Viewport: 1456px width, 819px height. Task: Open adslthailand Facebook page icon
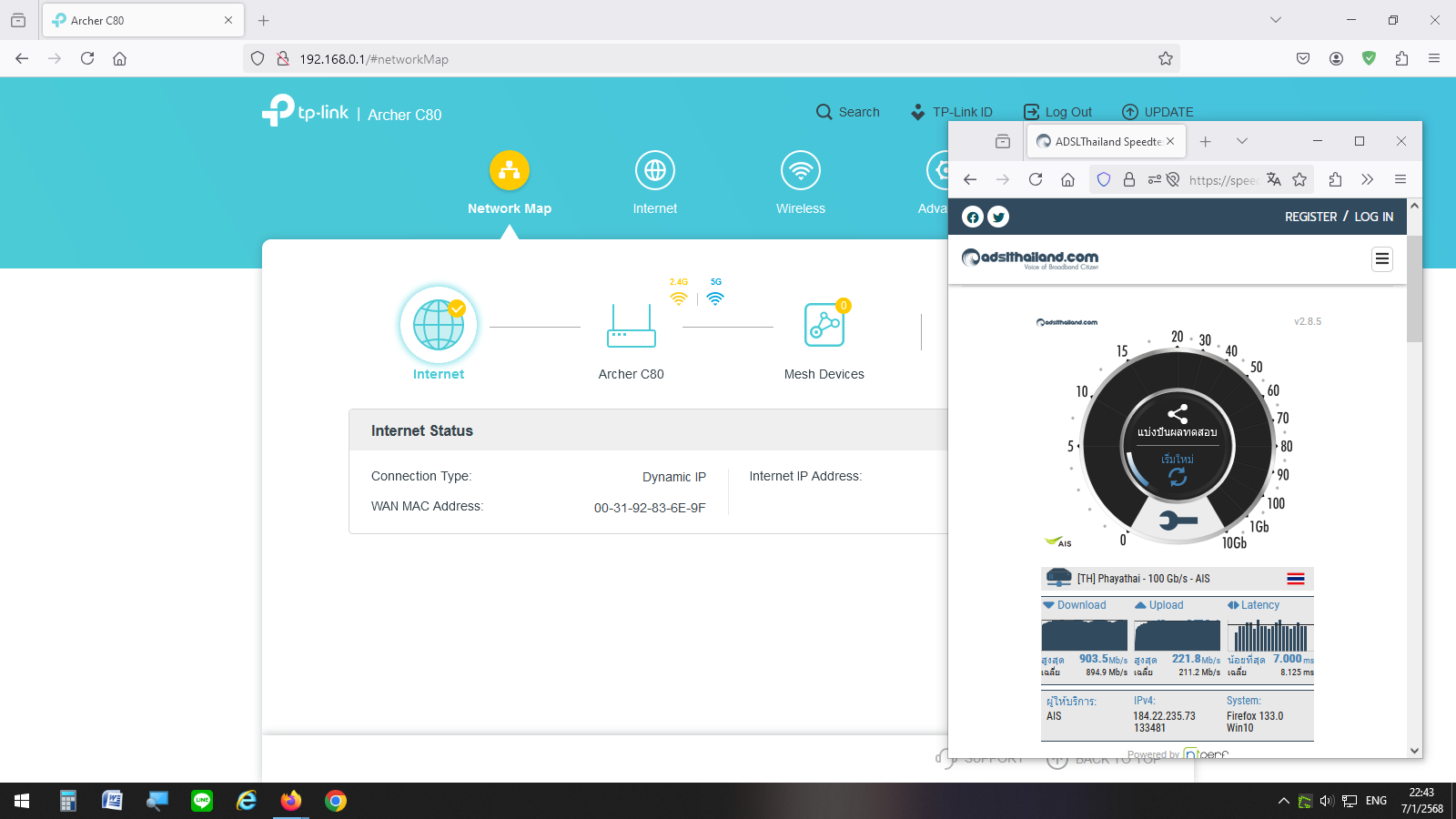pyautogui.click(x=973, y=217)
